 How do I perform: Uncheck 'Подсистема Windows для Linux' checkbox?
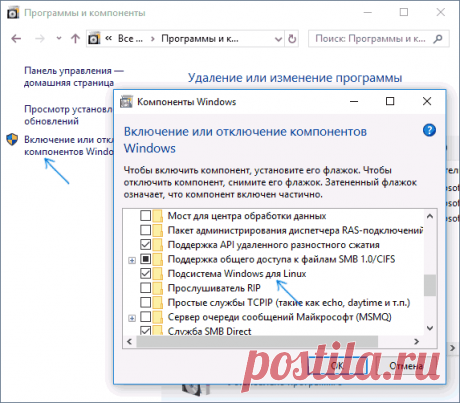pos(145,274)
